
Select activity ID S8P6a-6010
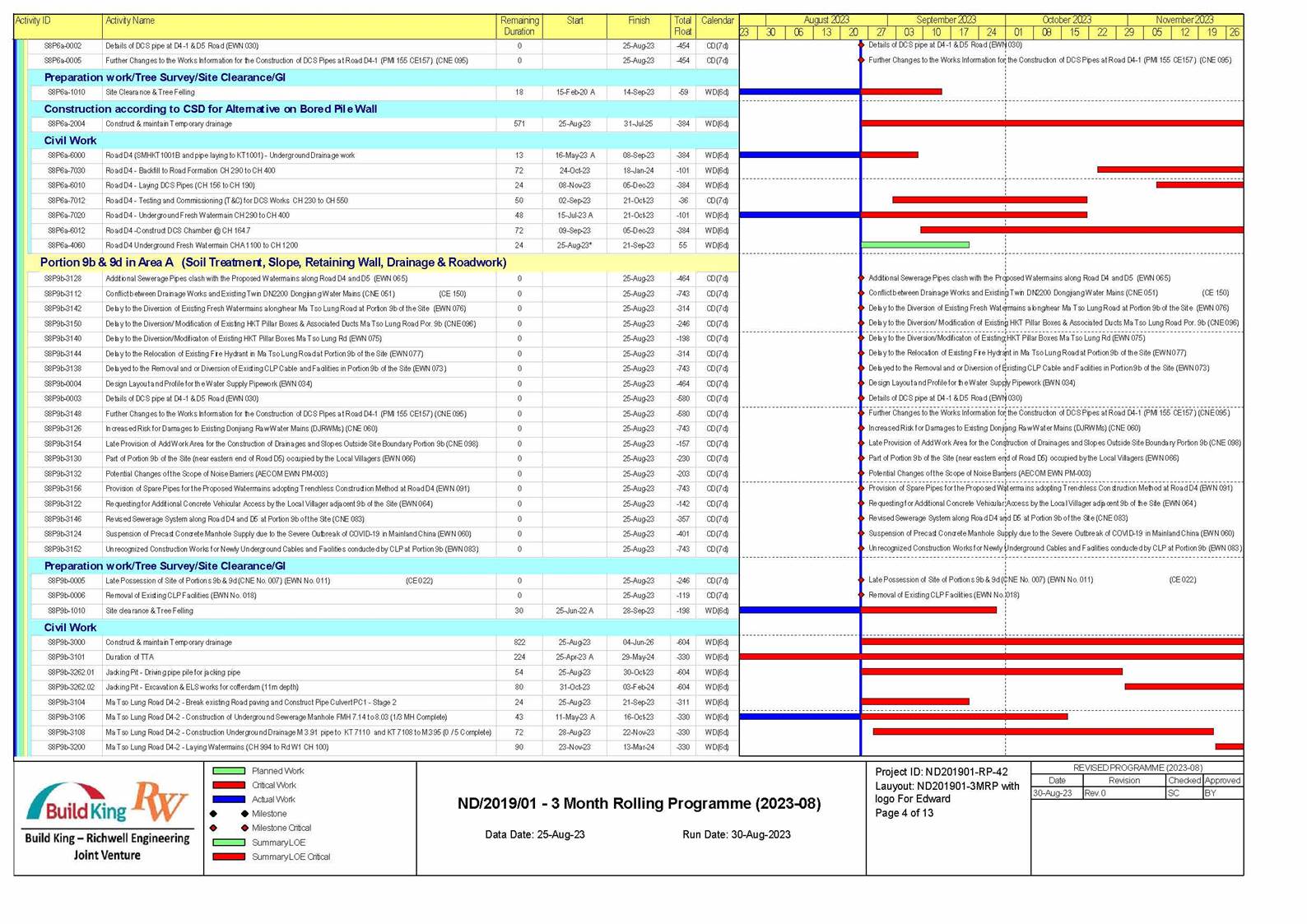67,185
